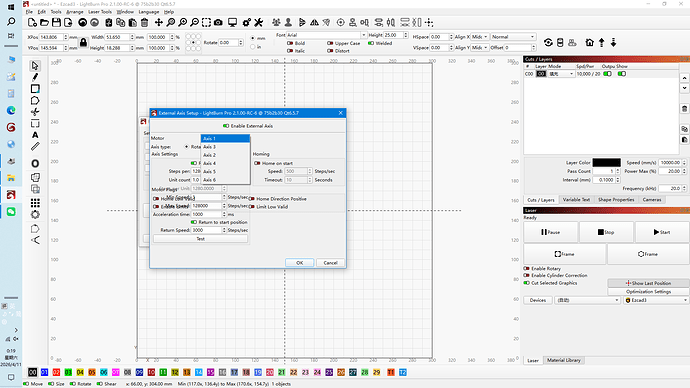The width and height of the screenshot is (690, 388).
Task: Click the monitor Preview icon
Action: pos(232,22)
